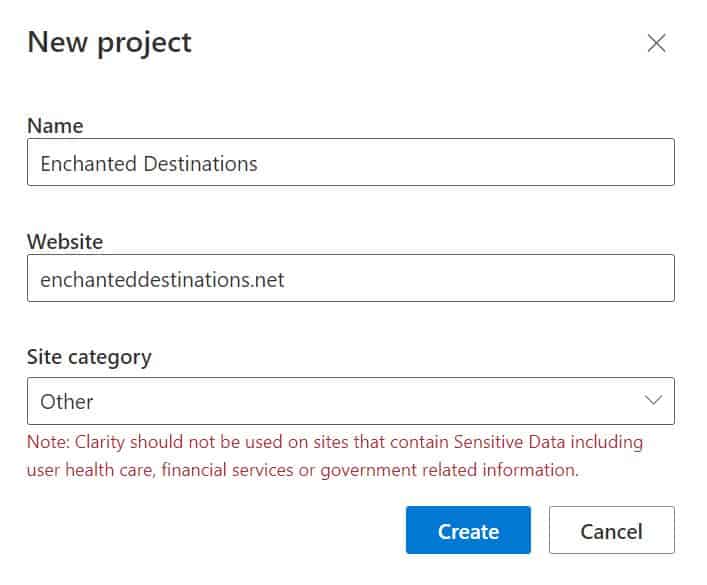The height and width of the screenshot is (585, 707).
Task: Click the Site category label
Action: [89, 357]
